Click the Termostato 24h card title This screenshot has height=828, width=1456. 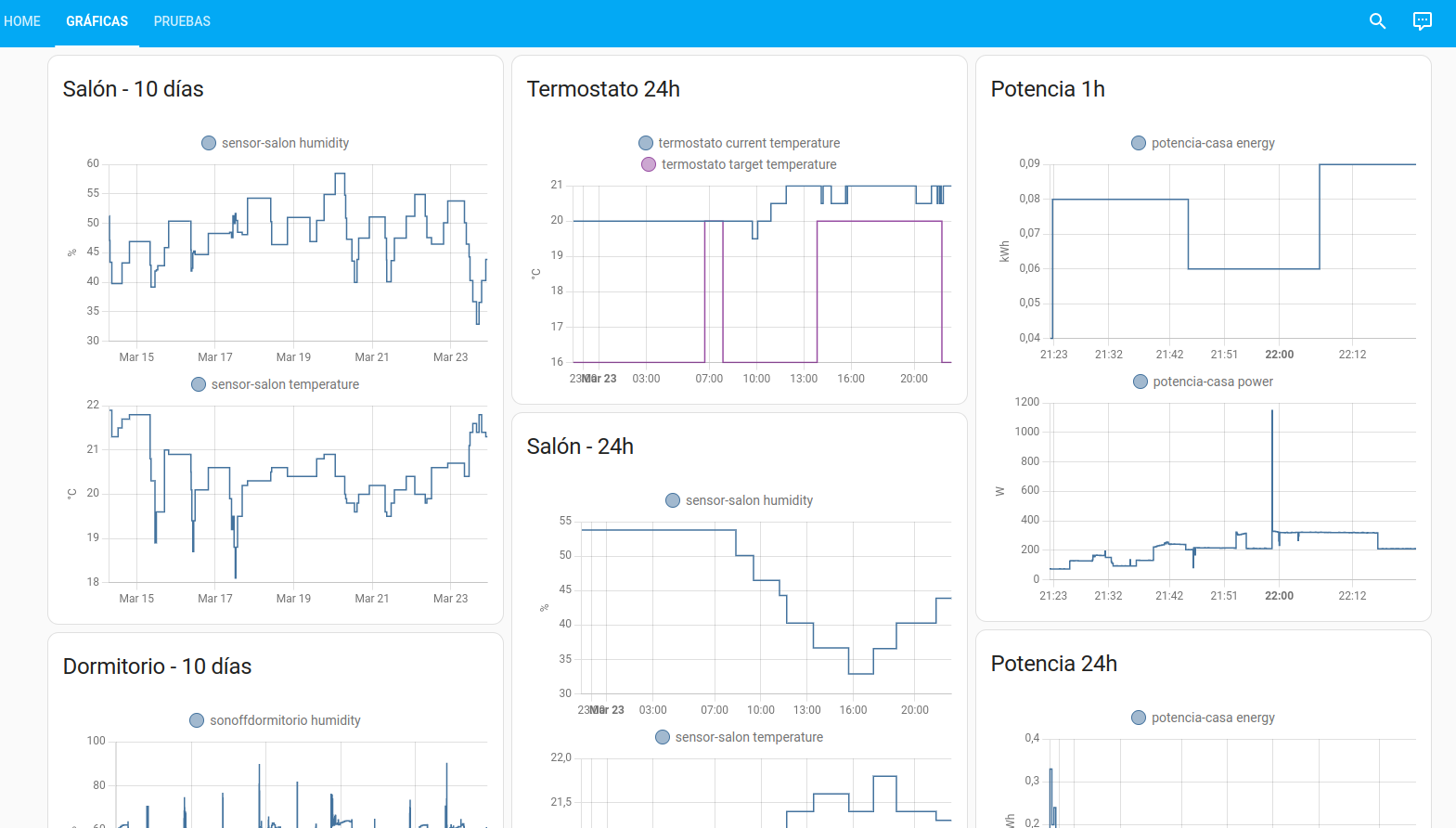tap(603, 89)
